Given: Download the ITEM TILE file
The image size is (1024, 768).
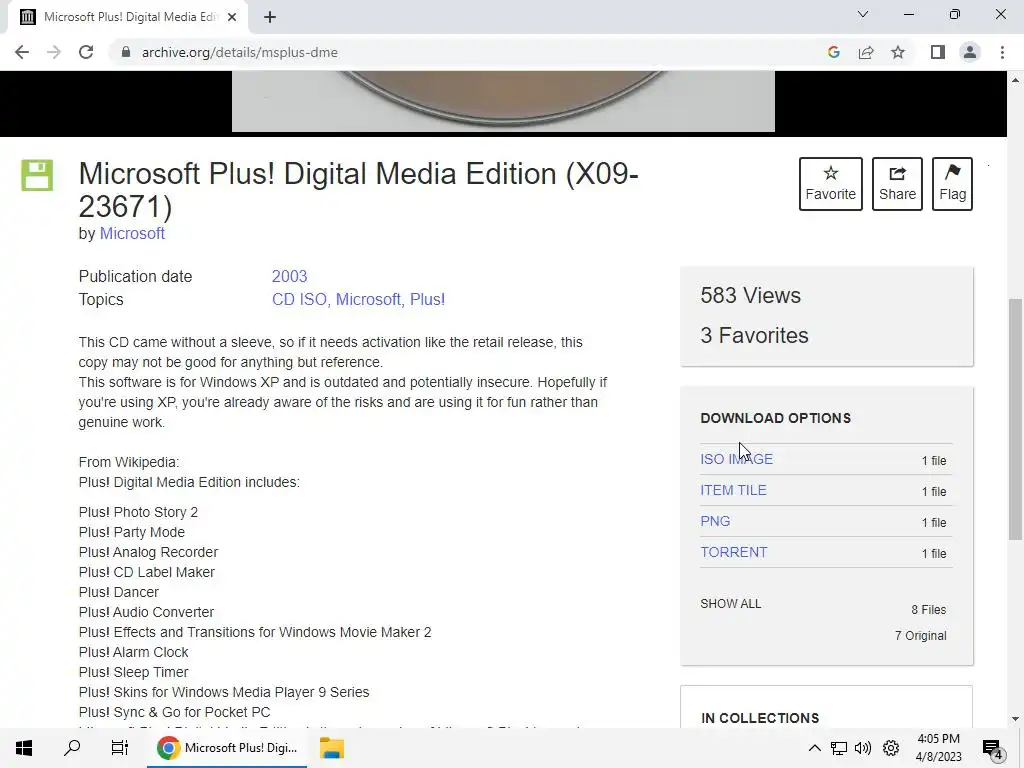Looking at the screenshot, I should coord(733,490).
